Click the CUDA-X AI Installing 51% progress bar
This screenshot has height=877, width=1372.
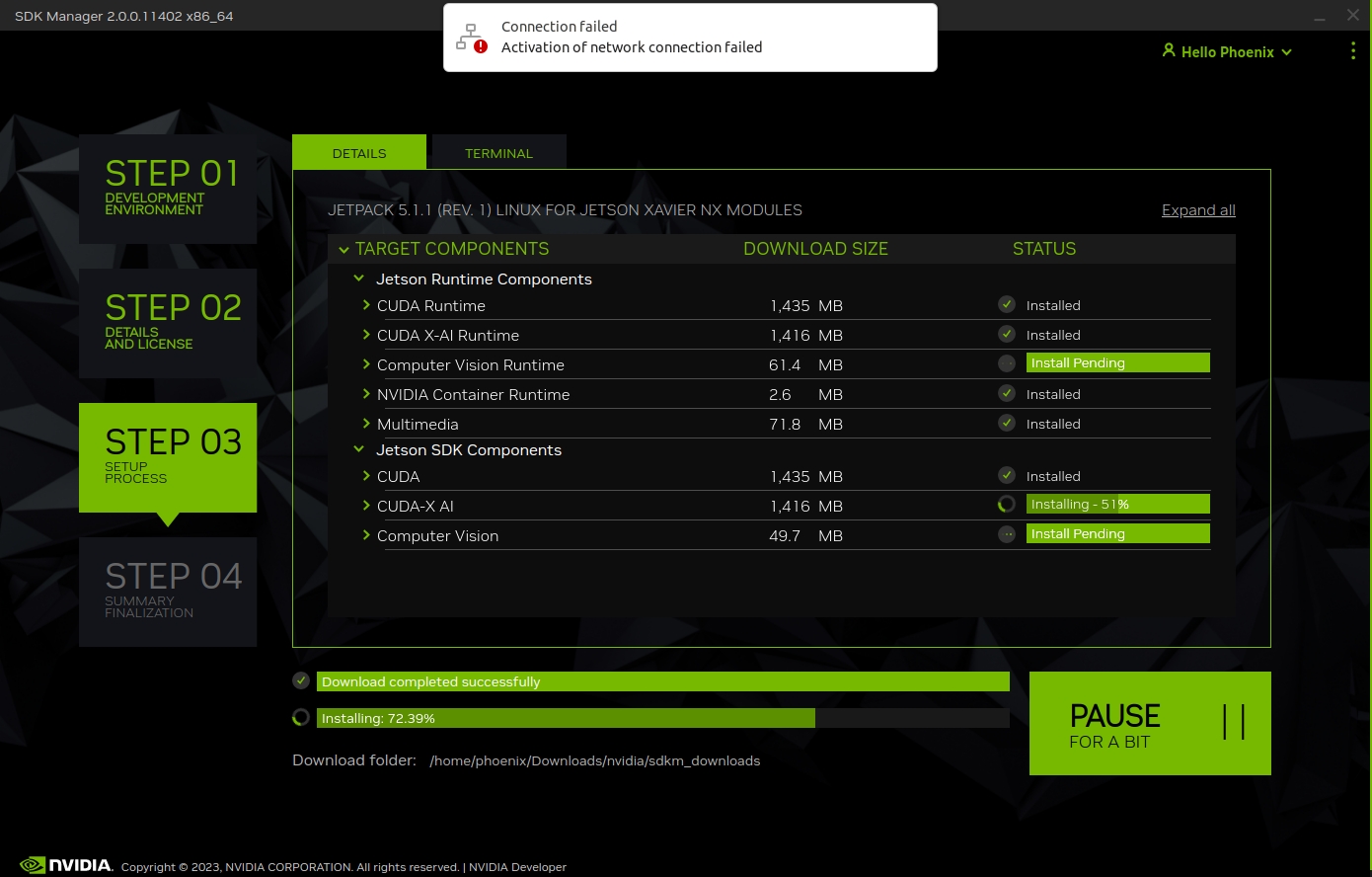1117,504
